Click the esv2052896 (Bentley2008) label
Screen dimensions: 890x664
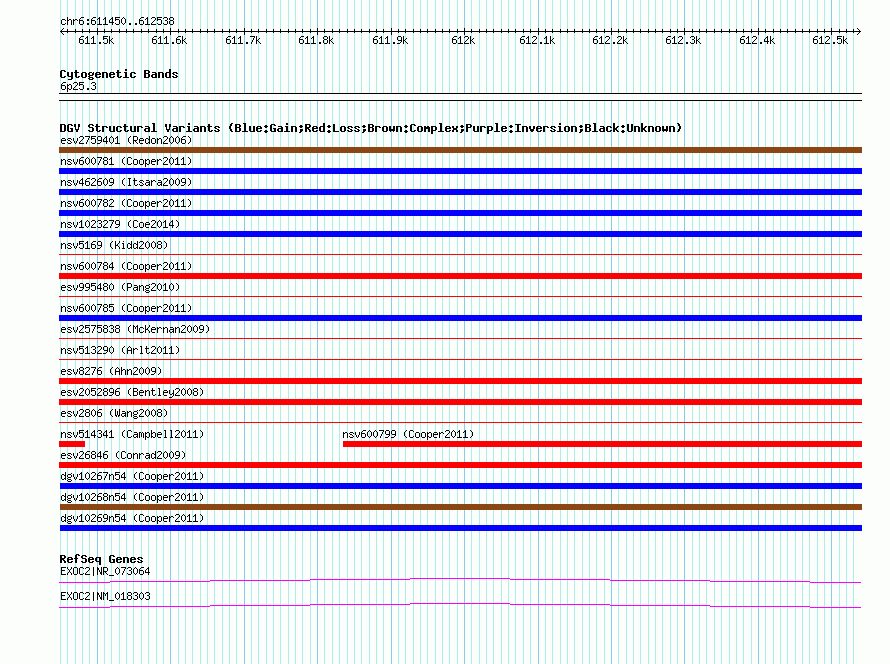coord(132,392)
